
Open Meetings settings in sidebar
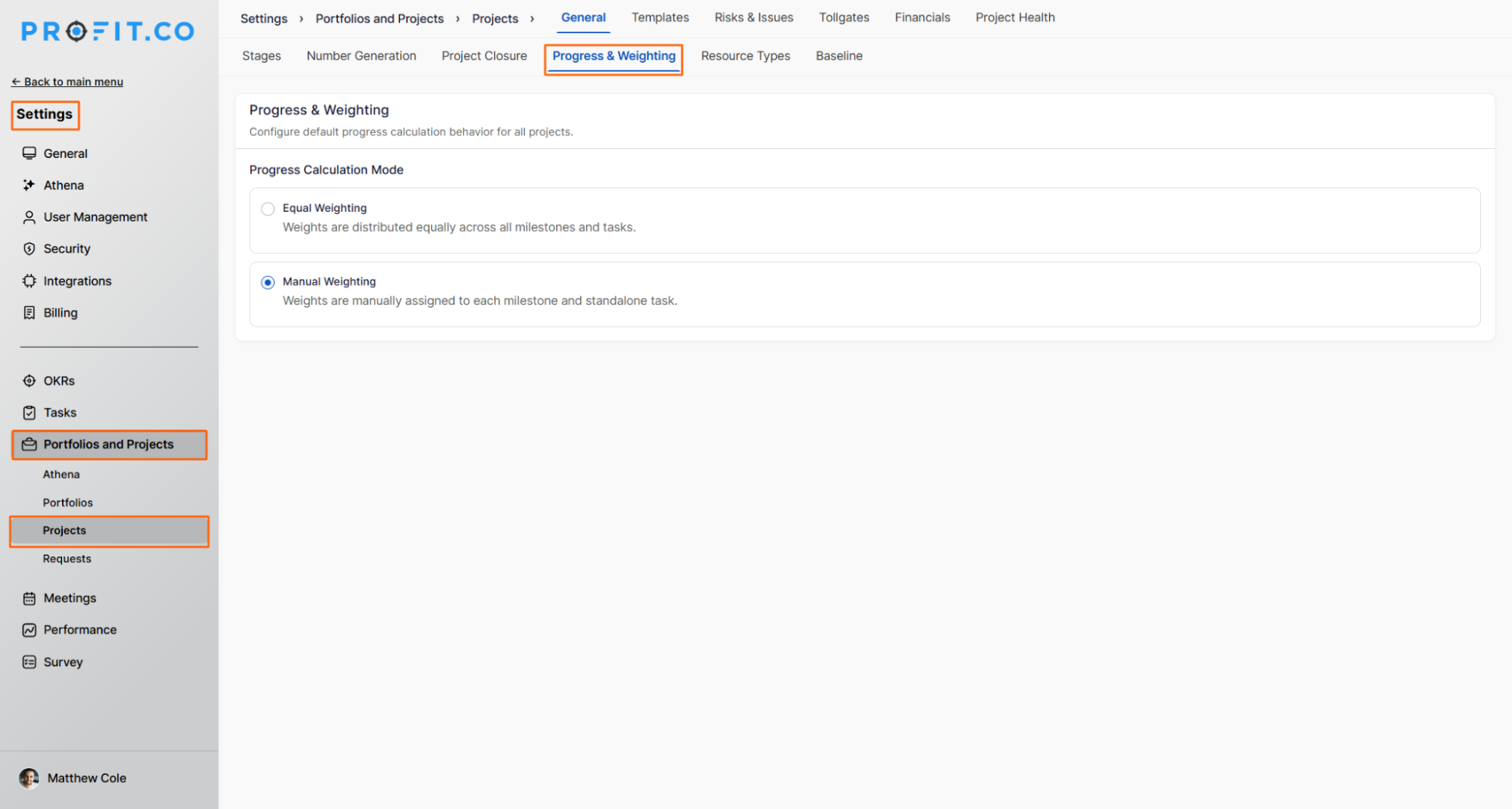pyautogui.click(x=70, y=598)
